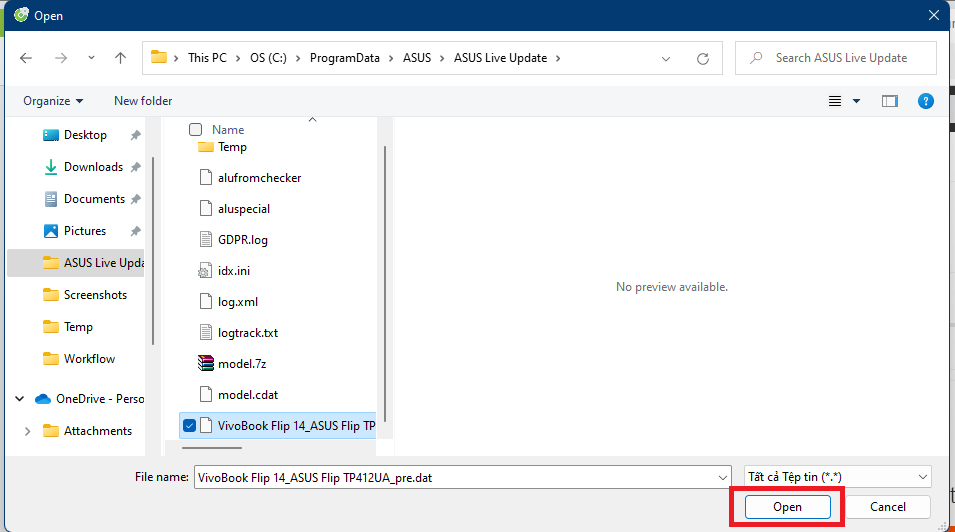Click the pin icon next to Documents

pos(135,199)
